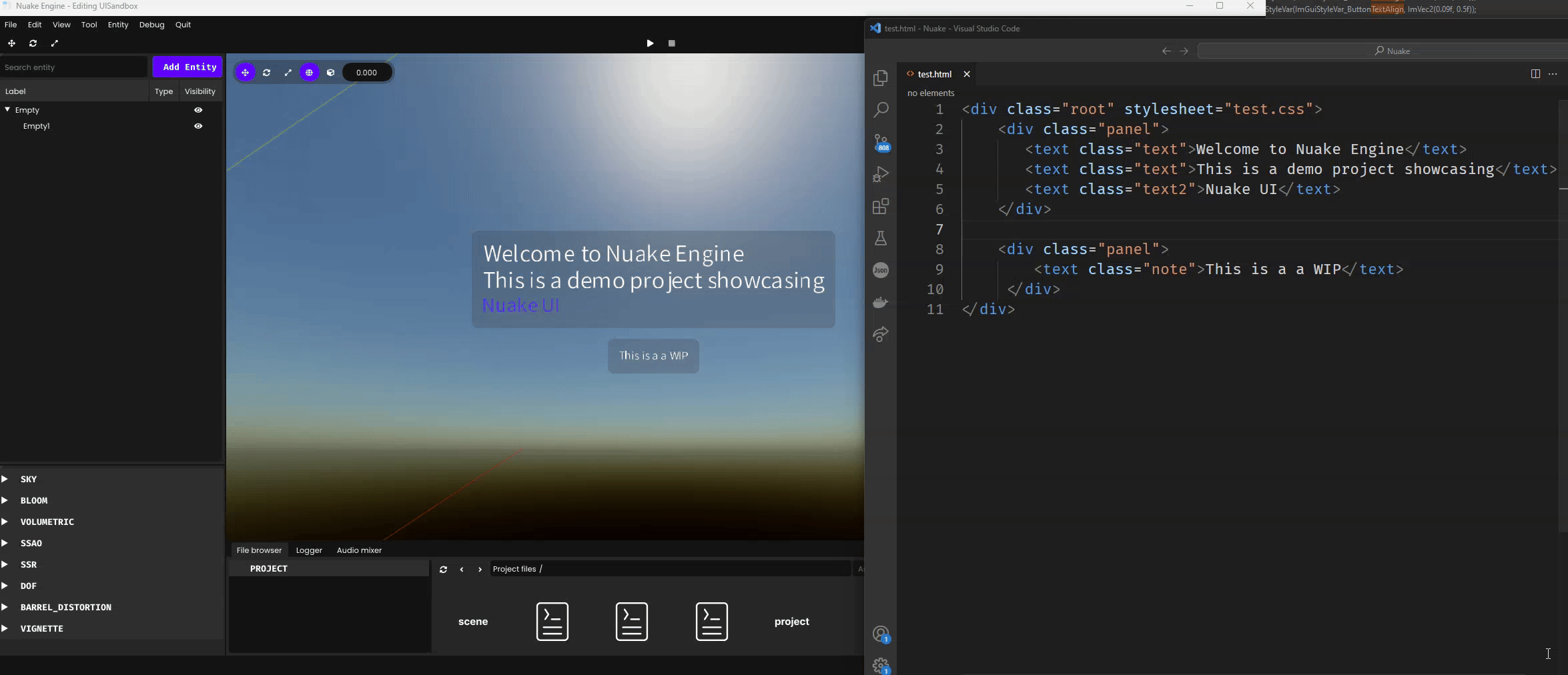Open the Tool menu
The width and height of the screenshot is (1568, 675).
(89, 25)
